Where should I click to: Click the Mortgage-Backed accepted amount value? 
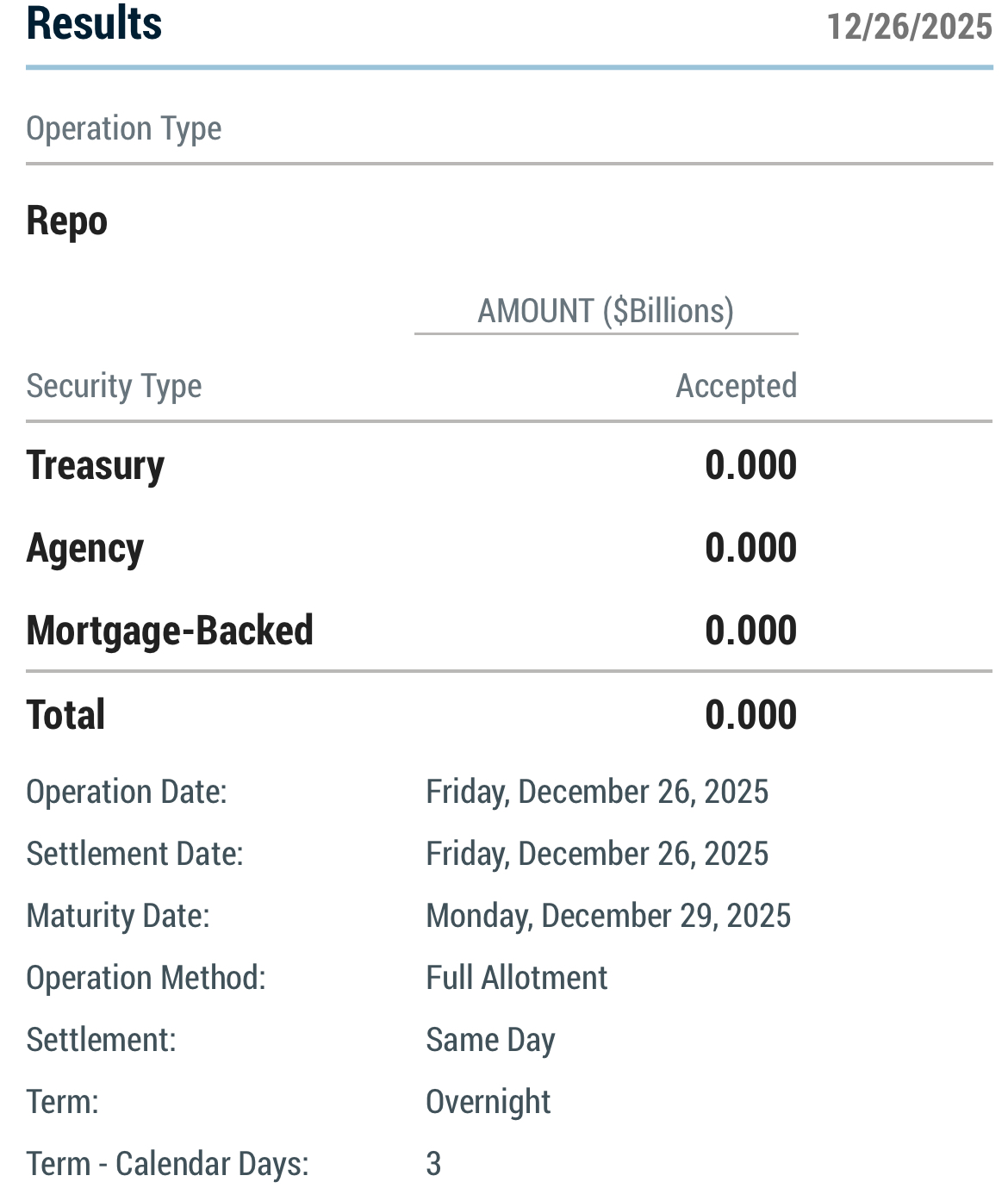pos(750,631)
